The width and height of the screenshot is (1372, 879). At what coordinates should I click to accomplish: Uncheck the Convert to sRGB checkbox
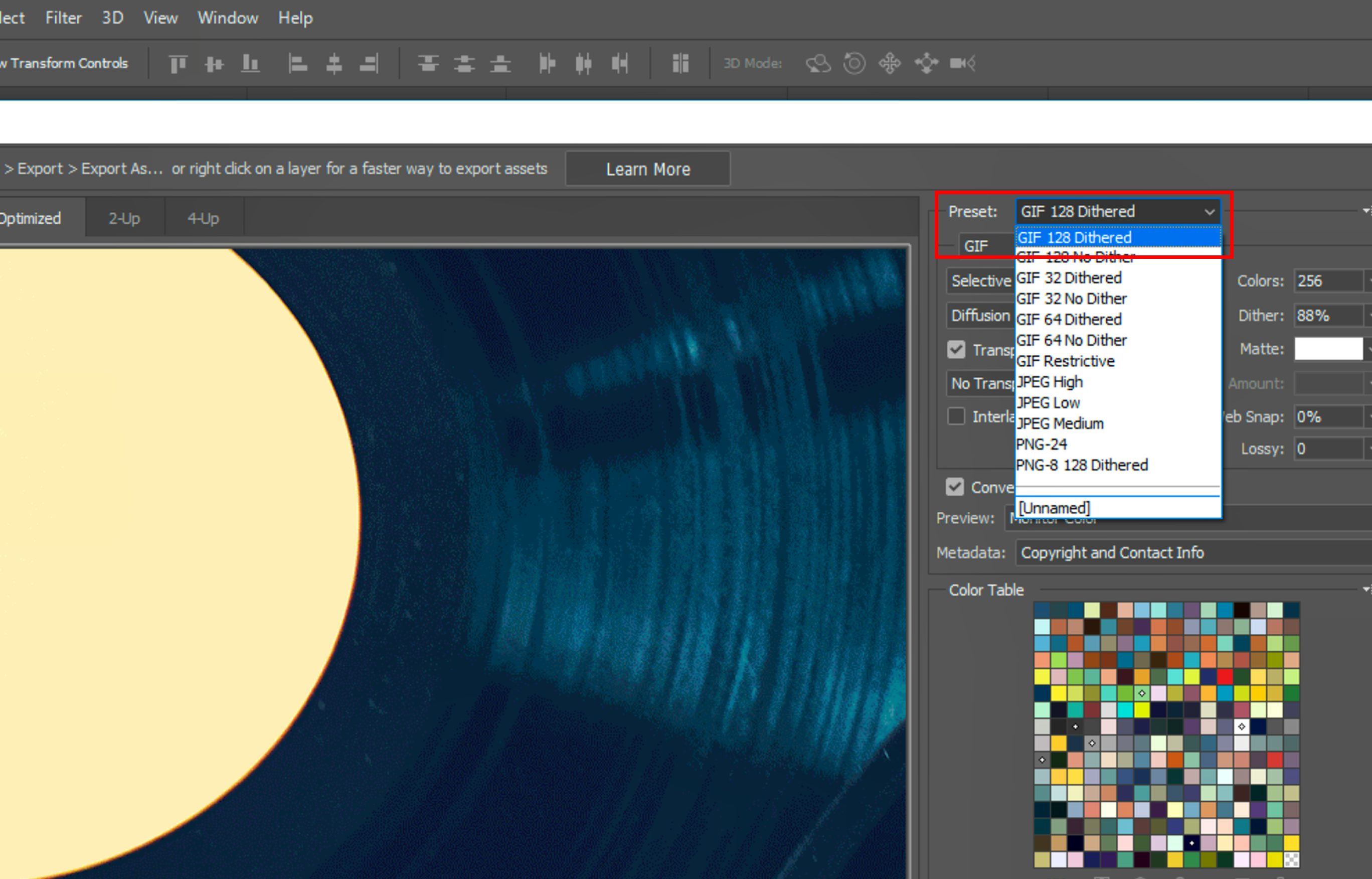[x=955, y=487]
